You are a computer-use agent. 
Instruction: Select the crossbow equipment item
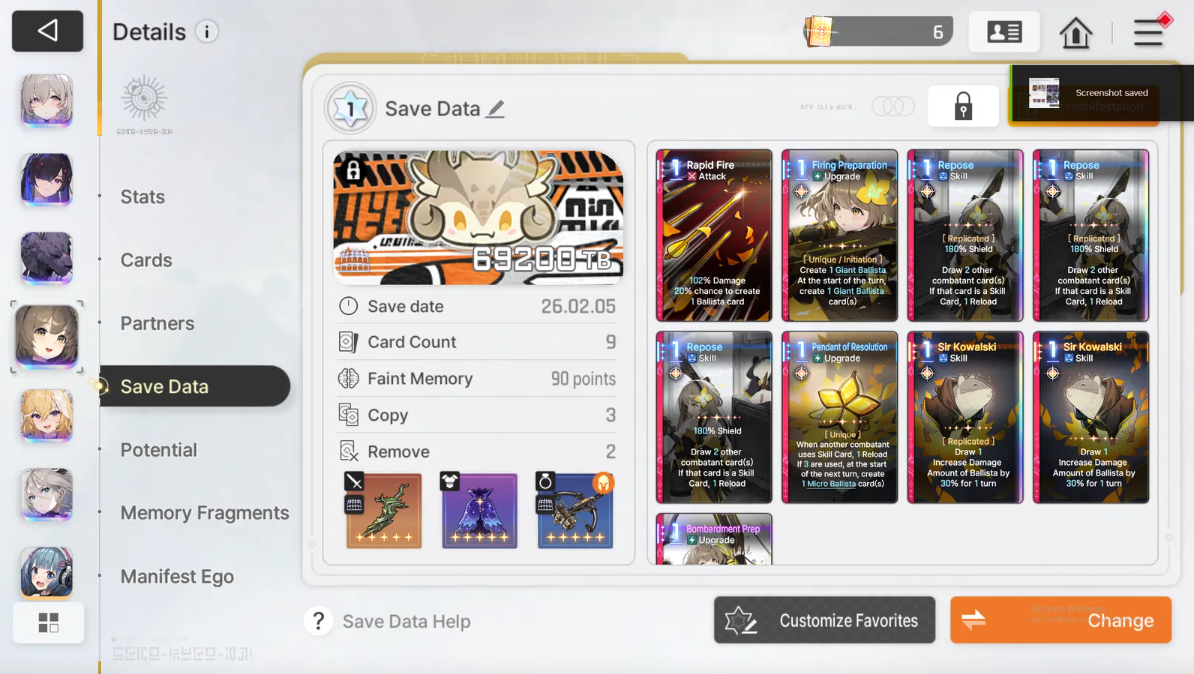[x=575, y=510]
